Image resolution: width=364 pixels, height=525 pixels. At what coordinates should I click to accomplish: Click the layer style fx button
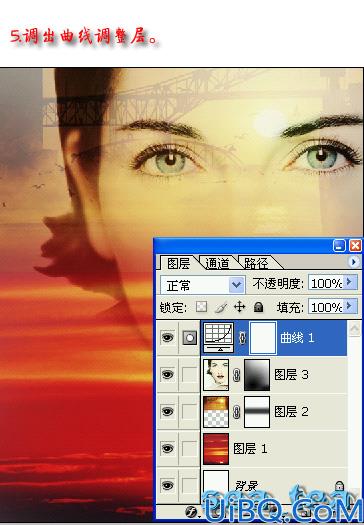click(191, 511)
